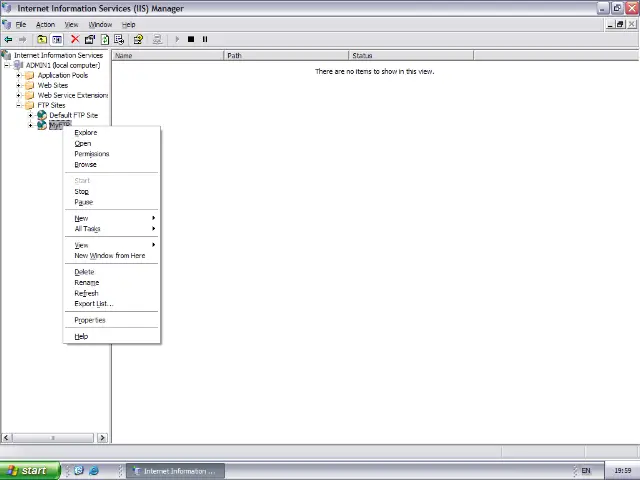
Task: Choose Open from the context menu
Action: [111, 144]
